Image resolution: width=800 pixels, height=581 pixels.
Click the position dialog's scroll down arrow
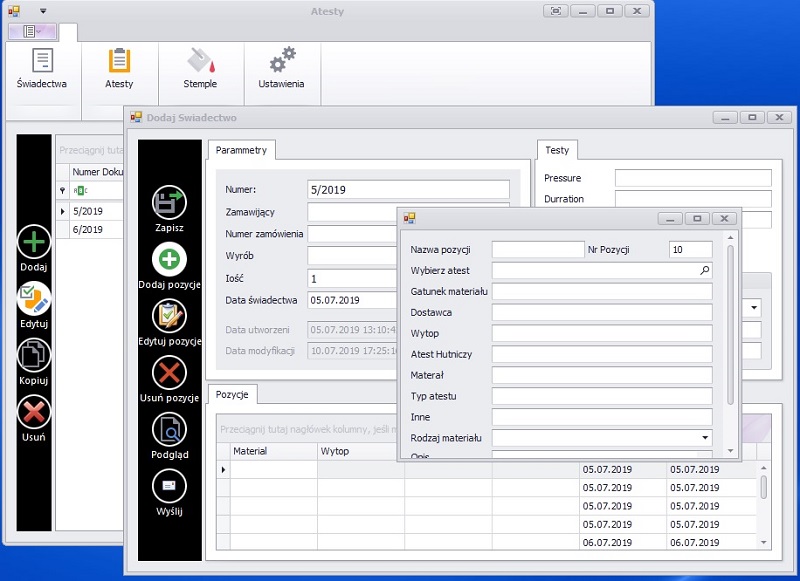[731, 450]
